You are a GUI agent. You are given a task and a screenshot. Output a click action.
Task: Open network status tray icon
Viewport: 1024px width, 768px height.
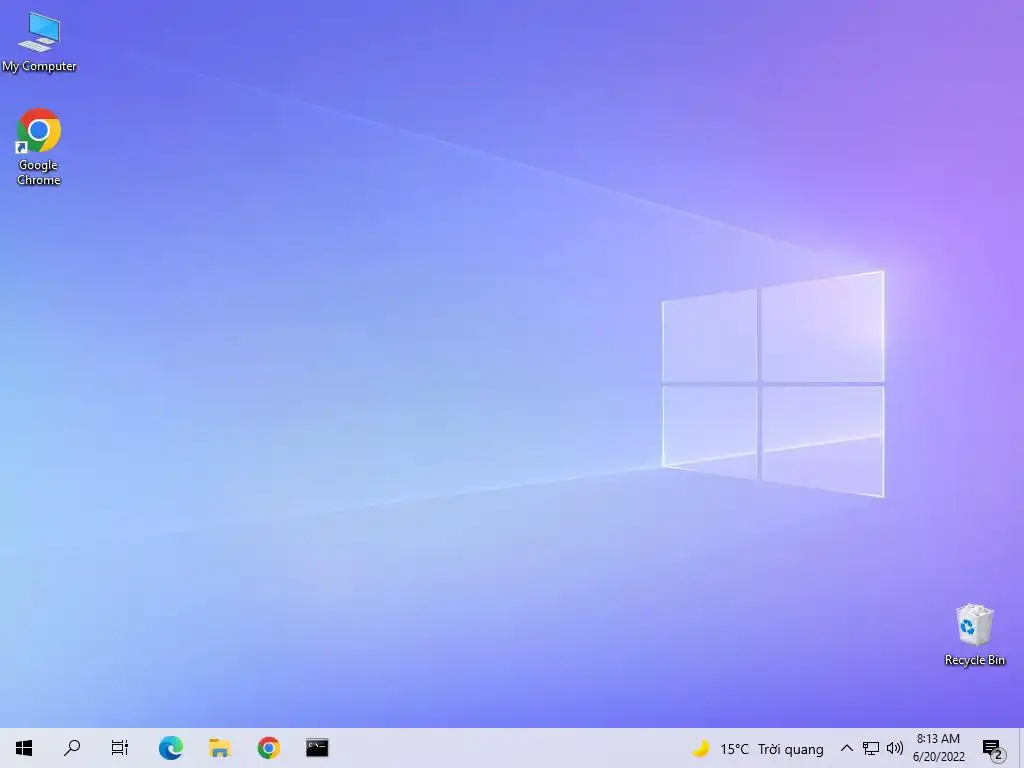(x=871, y=748)
